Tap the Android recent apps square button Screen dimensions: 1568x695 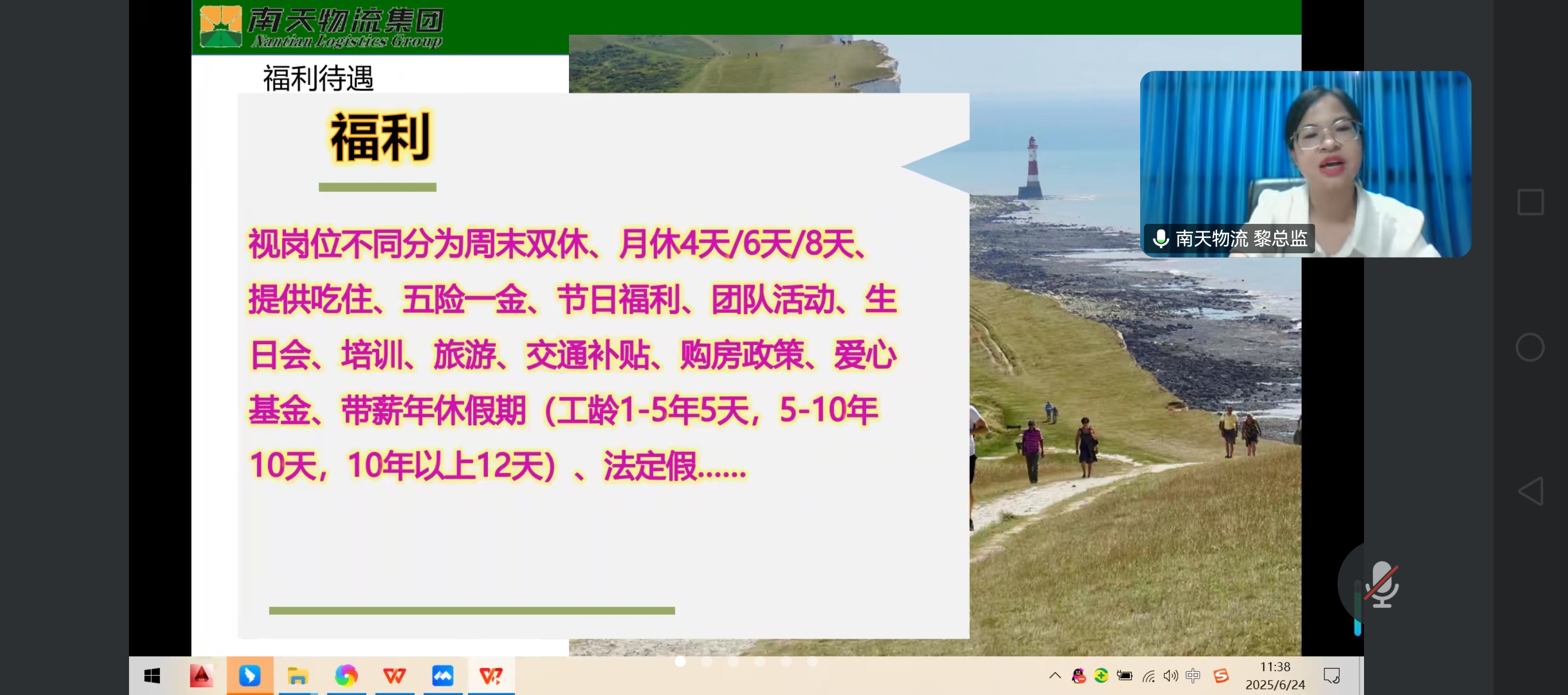click(x=1531, y=202)
